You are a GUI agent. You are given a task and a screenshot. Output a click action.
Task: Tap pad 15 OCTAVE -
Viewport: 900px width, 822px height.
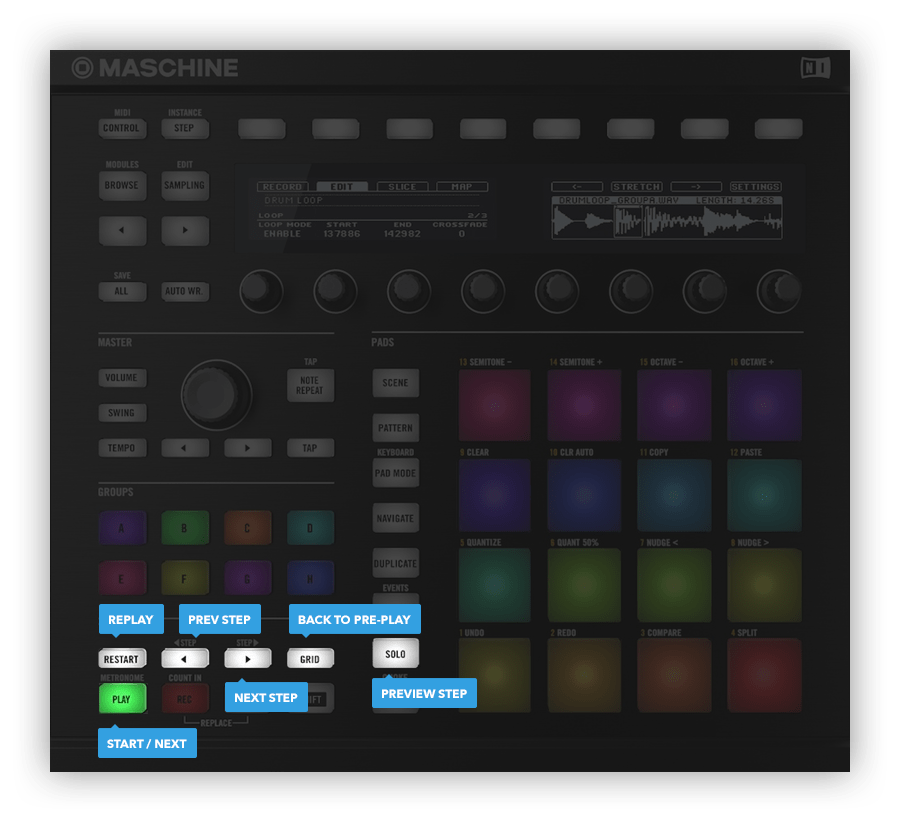click(x=674, y=405)
